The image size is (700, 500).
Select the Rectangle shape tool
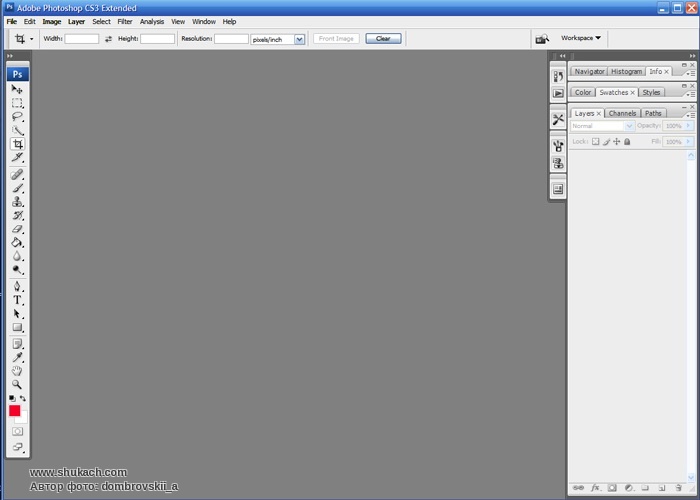point(17,327)
